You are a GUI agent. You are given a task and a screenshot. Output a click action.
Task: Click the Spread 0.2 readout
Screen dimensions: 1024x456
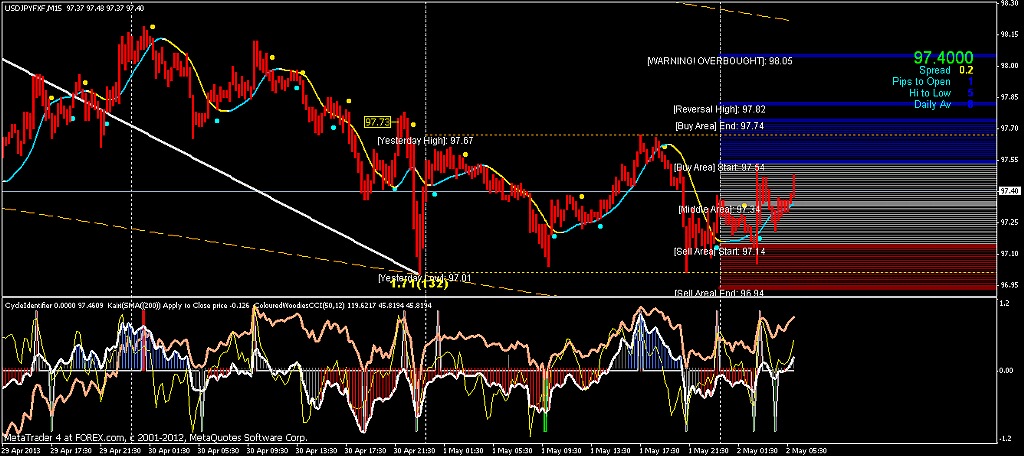click(946, 70)
